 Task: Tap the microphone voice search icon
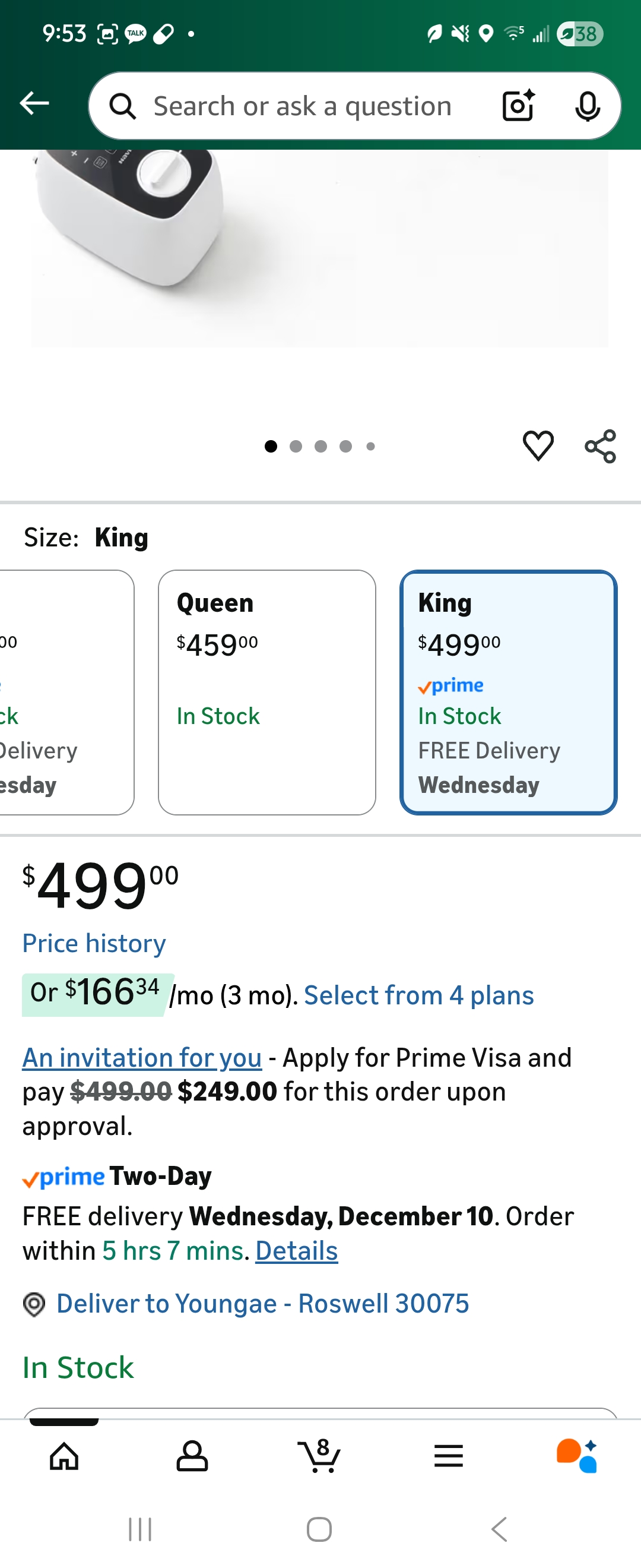point(587,106)
